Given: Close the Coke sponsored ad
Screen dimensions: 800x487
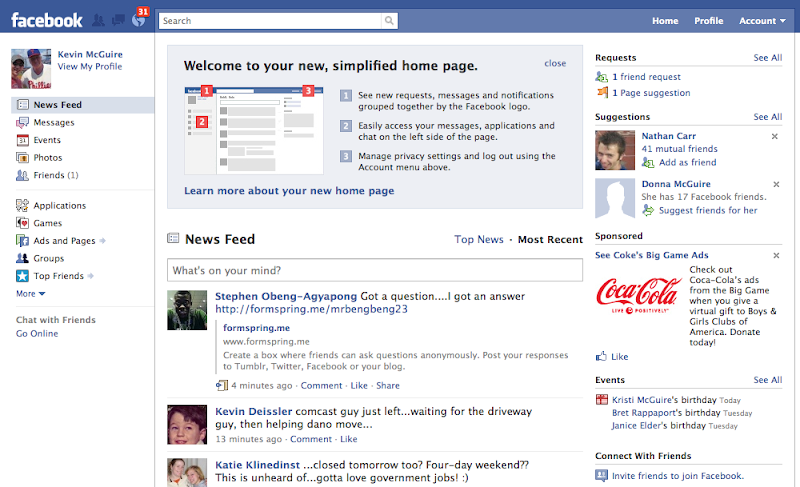Looking at the screenshot, I should pyautogui.click(x=776, y=255).
